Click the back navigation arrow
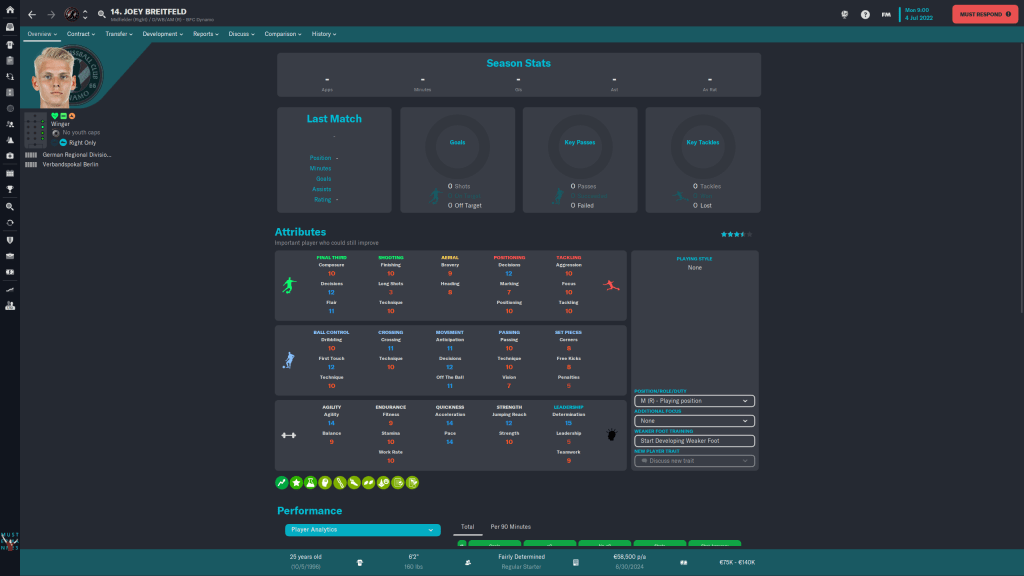 click(x=32, y=15)
